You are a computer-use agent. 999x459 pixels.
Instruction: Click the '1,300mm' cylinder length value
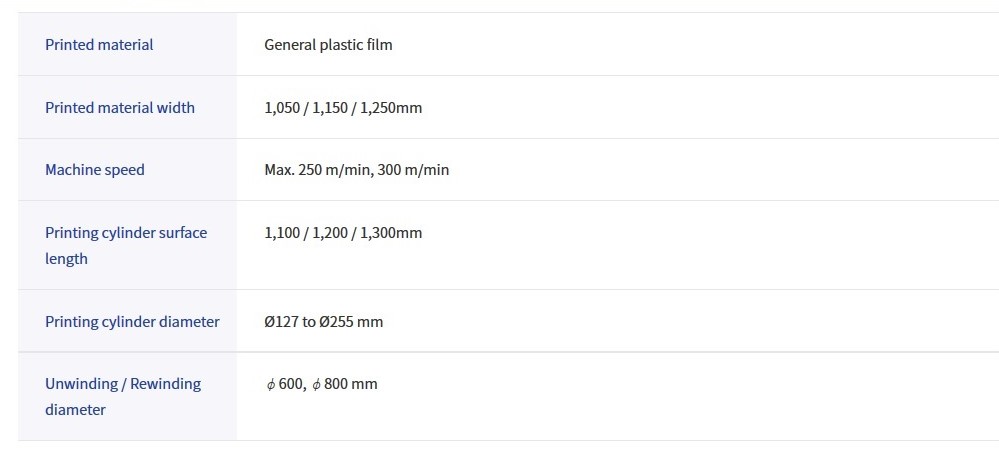[x=391, y=232]
